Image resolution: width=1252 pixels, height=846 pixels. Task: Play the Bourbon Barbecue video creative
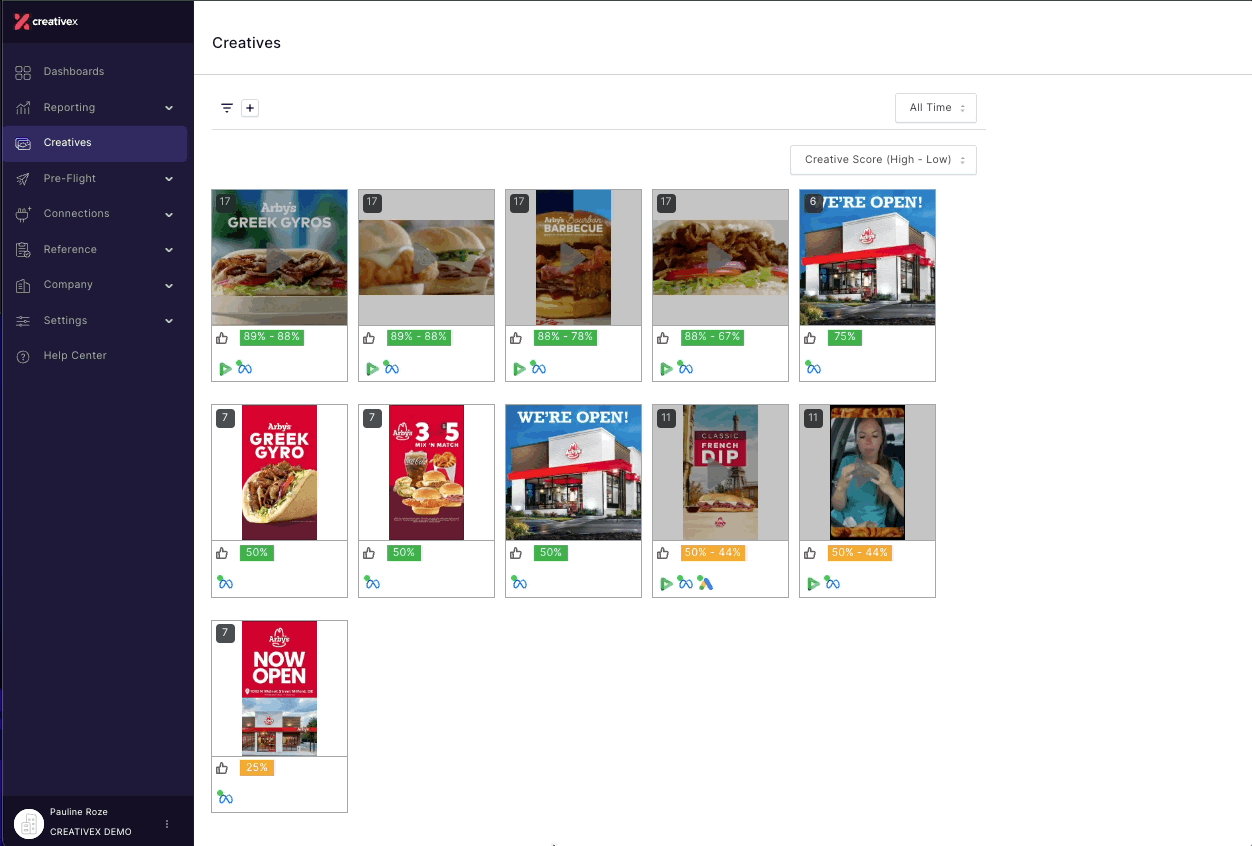tap(573, 258)
